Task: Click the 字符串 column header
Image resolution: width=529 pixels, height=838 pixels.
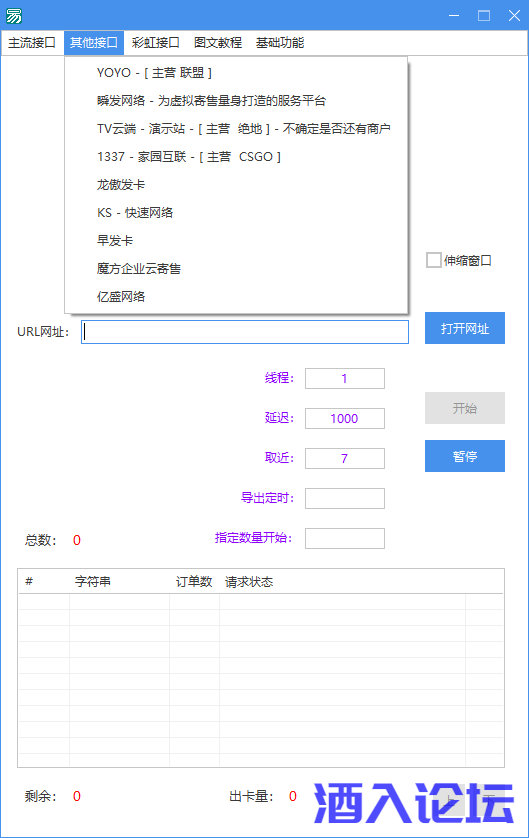Action: [x=92, y=581]
